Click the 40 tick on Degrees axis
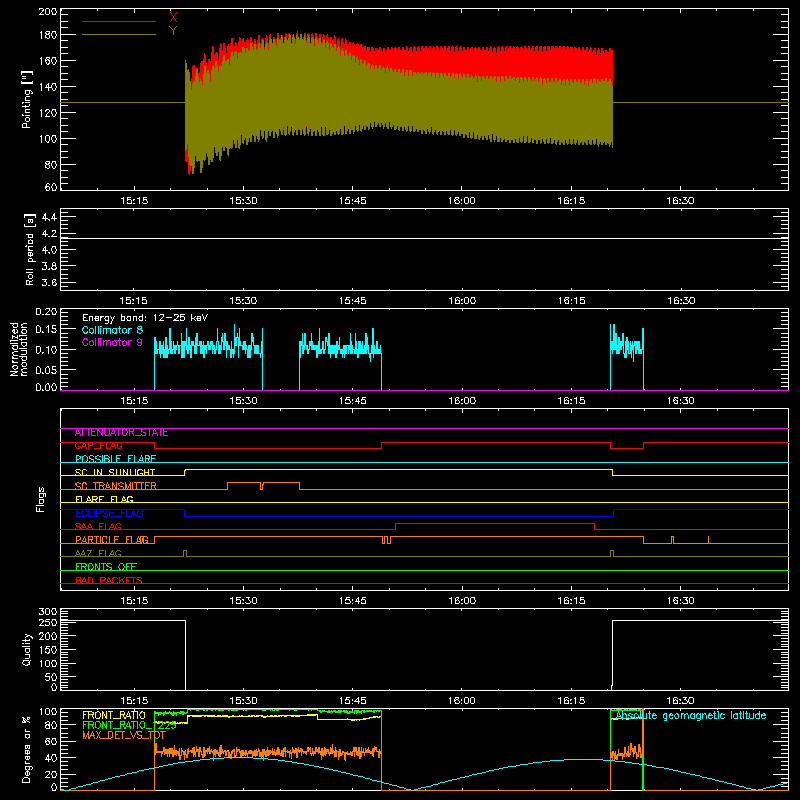 (x=51, y=758)
